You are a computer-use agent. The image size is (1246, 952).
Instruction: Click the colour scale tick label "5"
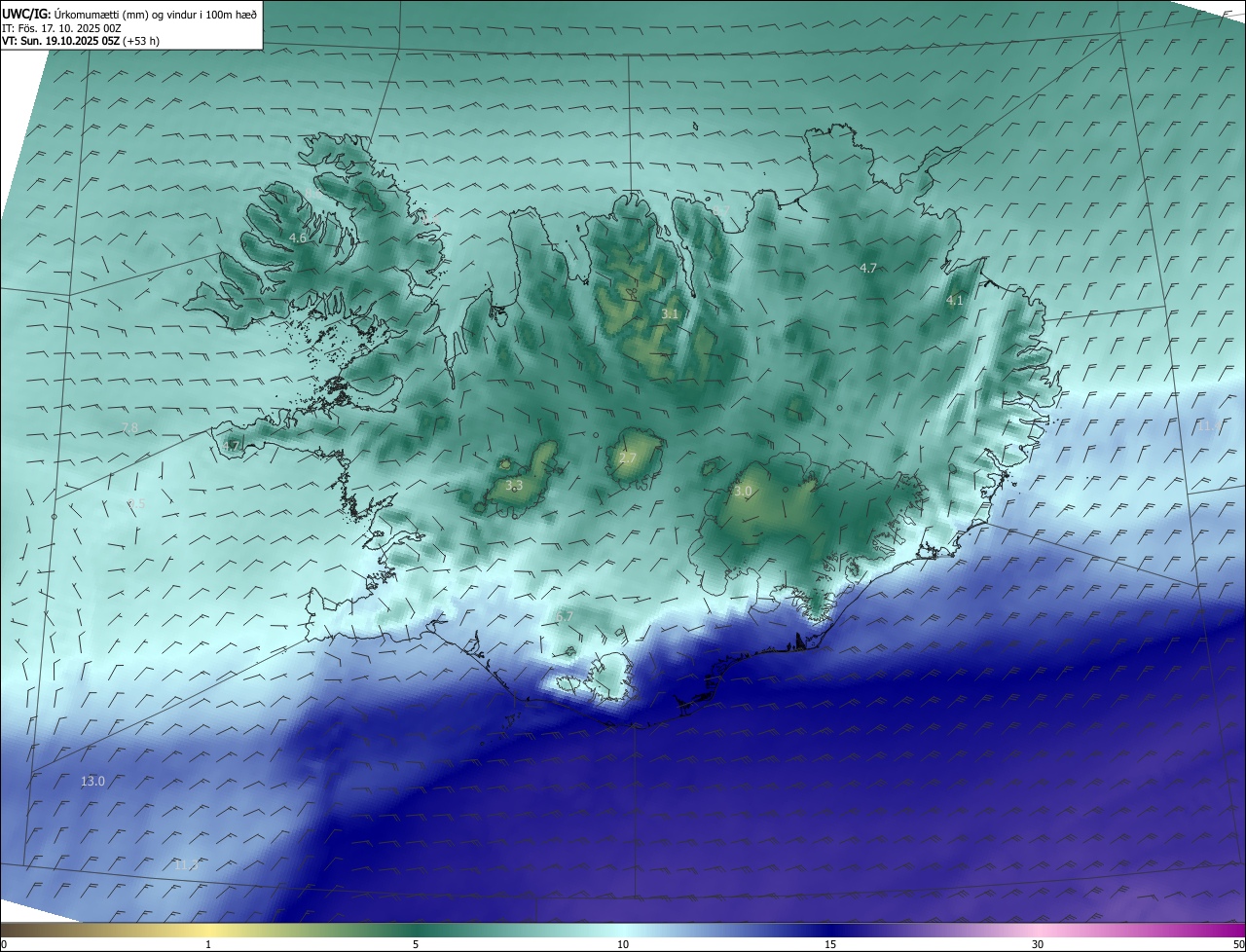pos(416,944)
